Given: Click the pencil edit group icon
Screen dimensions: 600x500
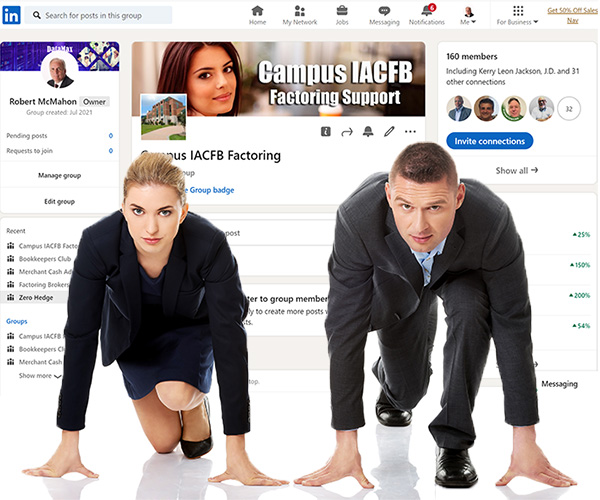Looking at the screenshot, I should pyautogui.click(x=389, y=132).
